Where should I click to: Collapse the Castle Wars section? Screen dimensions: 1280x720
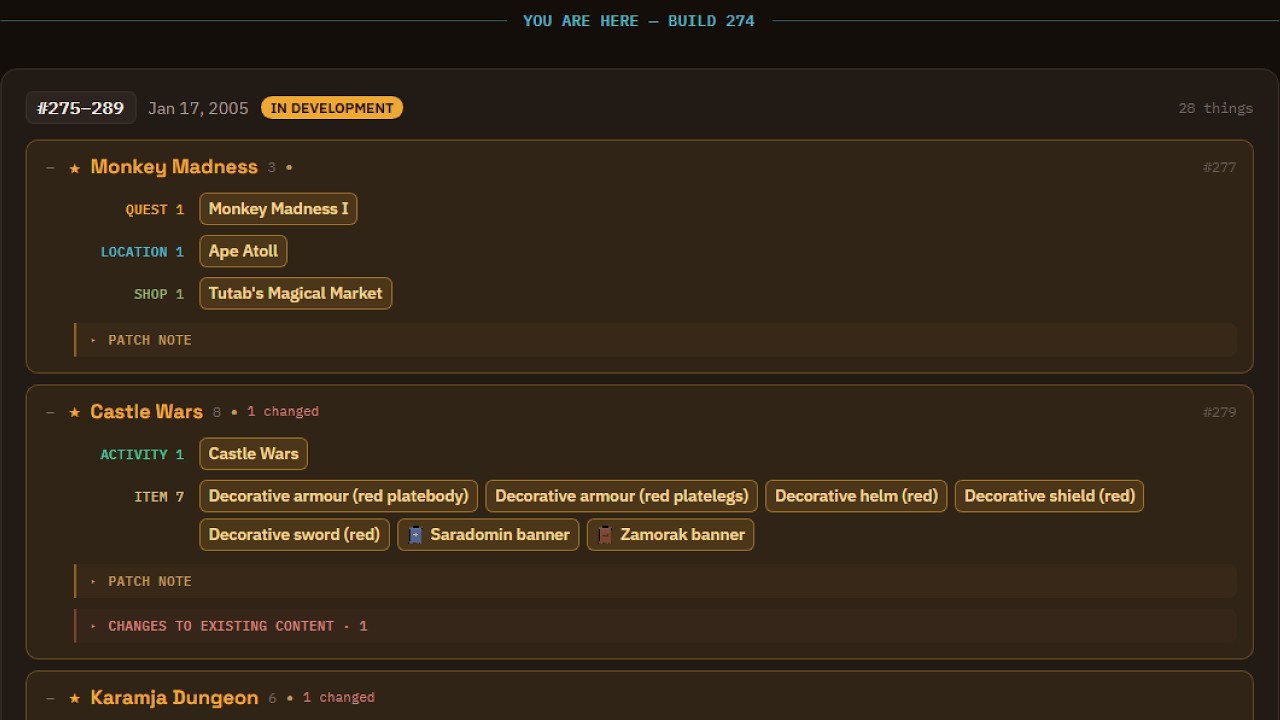click(x=50, y=412)
